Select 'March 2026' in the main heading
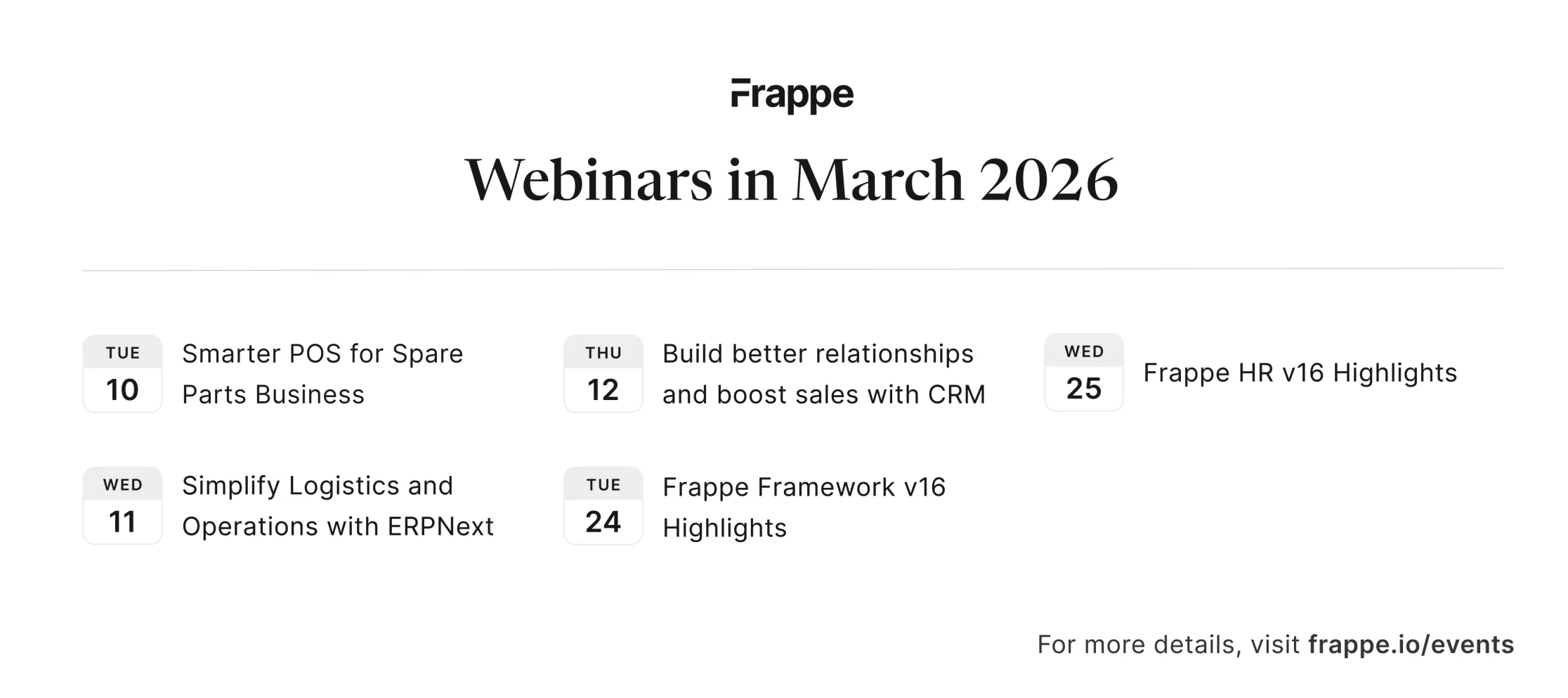 tap(955, 180)
